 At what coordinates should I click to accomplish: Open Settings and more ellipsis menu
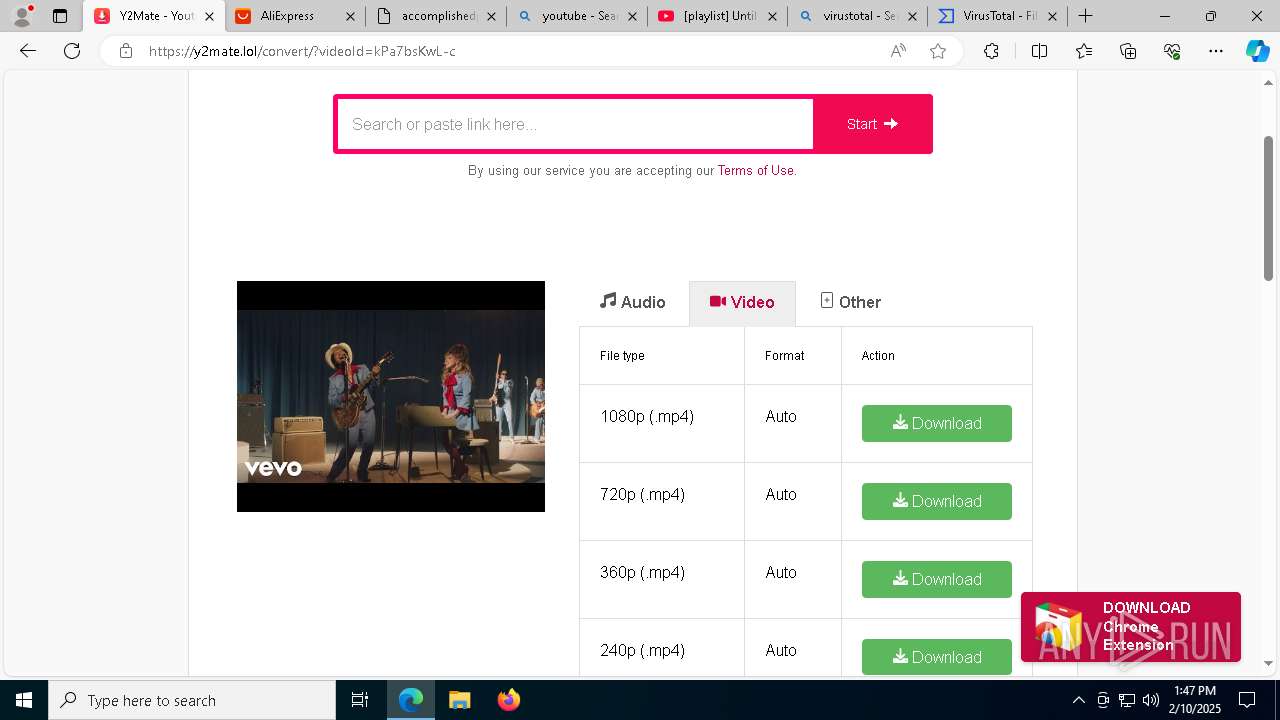[x=1216, y=51]
